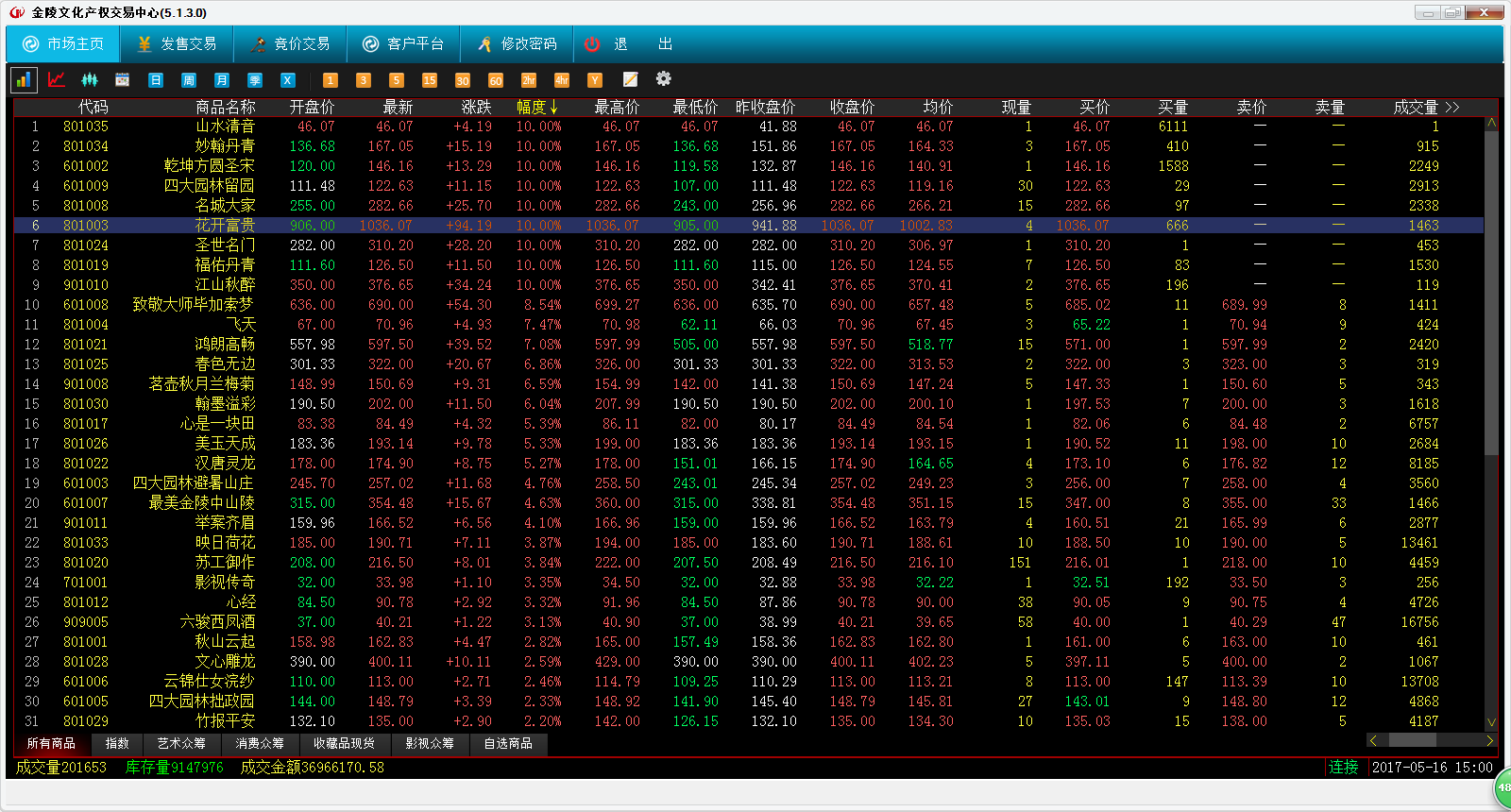Select row 鸿朗高畅
1511x812 pixels.
pyautogui.click(x=748, y=345)
